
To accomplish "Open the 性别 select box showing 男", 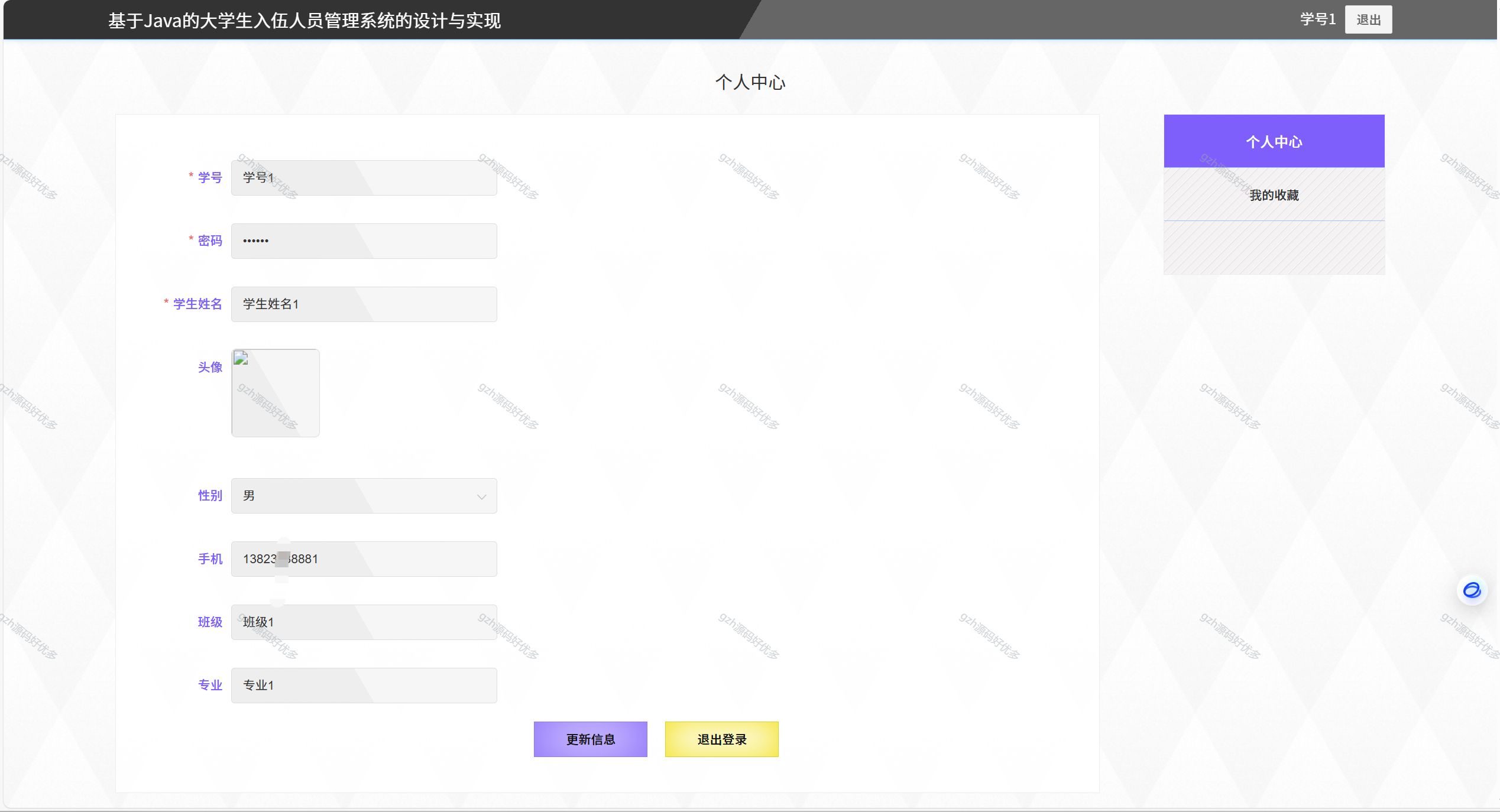I will (355, 496).
